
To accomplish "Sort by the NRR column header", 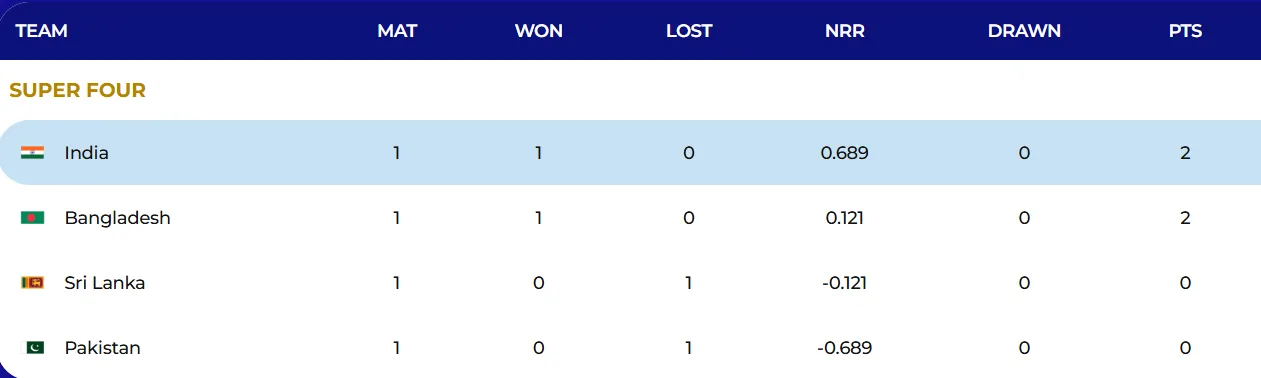I will point(846,31).
